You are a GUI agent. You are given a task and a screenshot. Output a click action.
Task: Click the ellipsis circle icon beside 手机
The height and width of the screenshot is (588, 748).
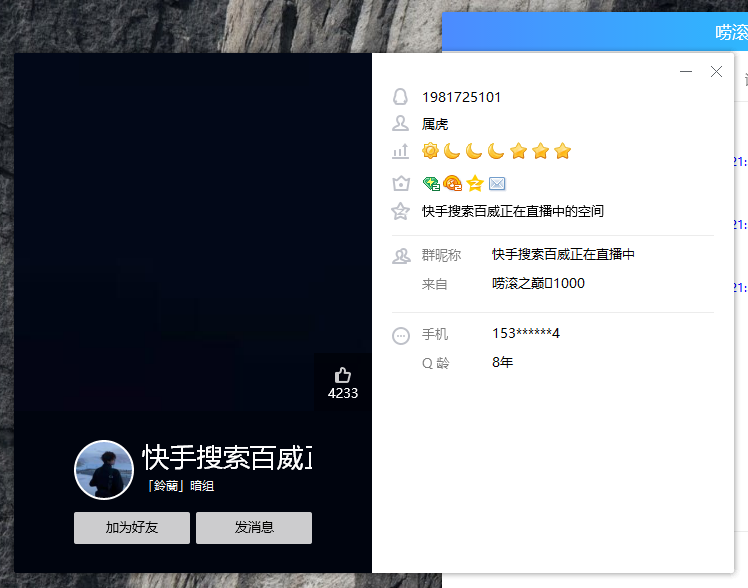click(401, 336)
